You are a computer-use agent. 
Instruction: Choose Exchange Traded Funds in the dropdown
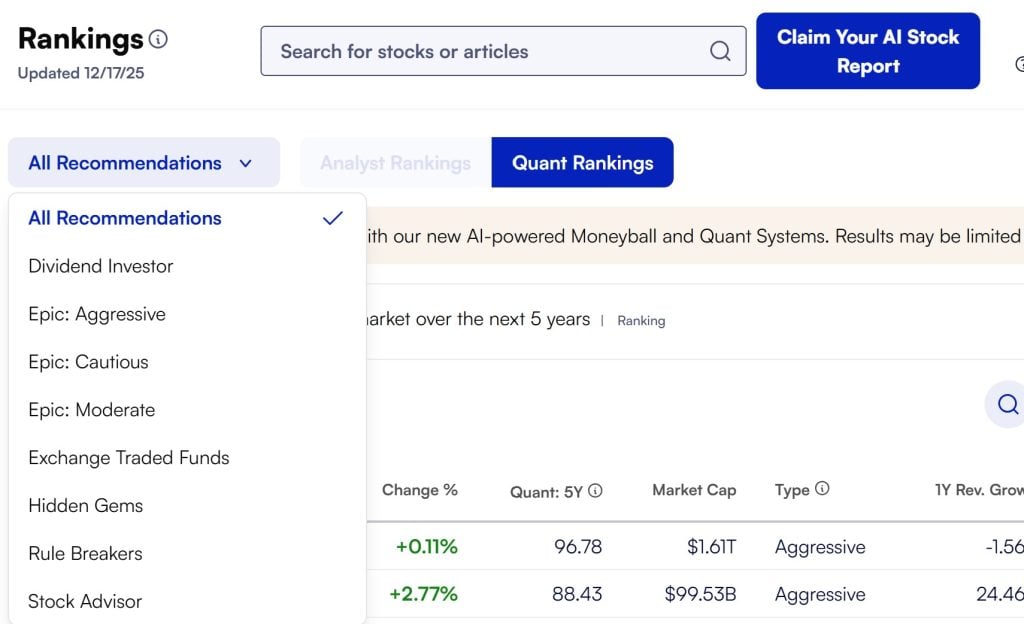pyautogui.click(x=129, y=458)
